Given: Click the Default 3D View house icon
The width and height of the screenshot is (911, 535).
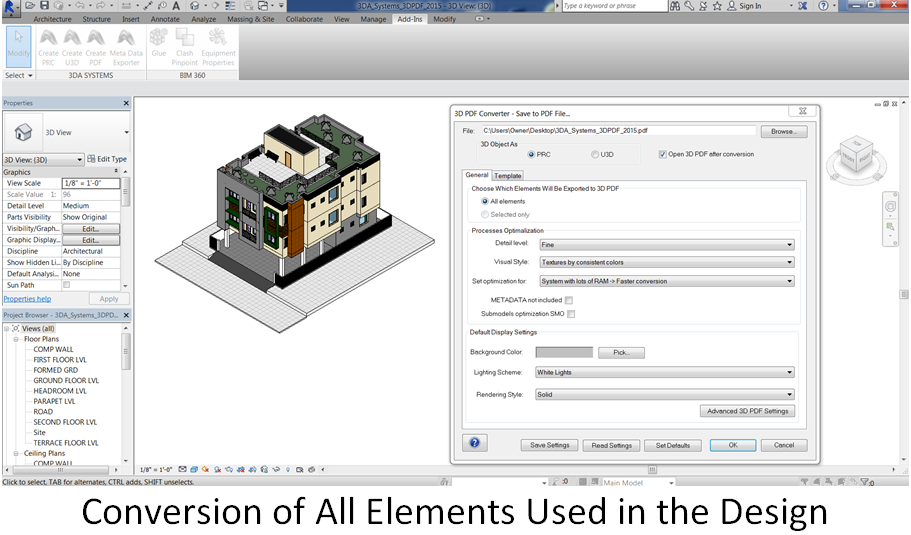Looking at the screenshot, I should 195,6.
